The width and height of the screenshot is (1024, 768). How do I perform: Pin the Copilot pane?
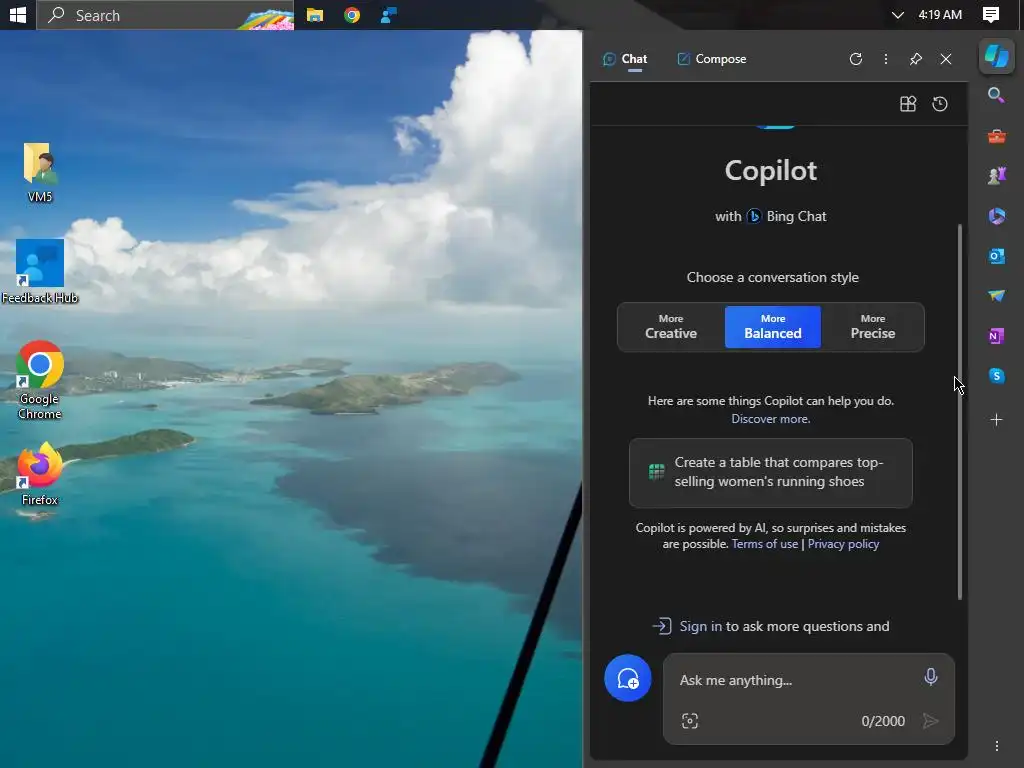[916, 59]
